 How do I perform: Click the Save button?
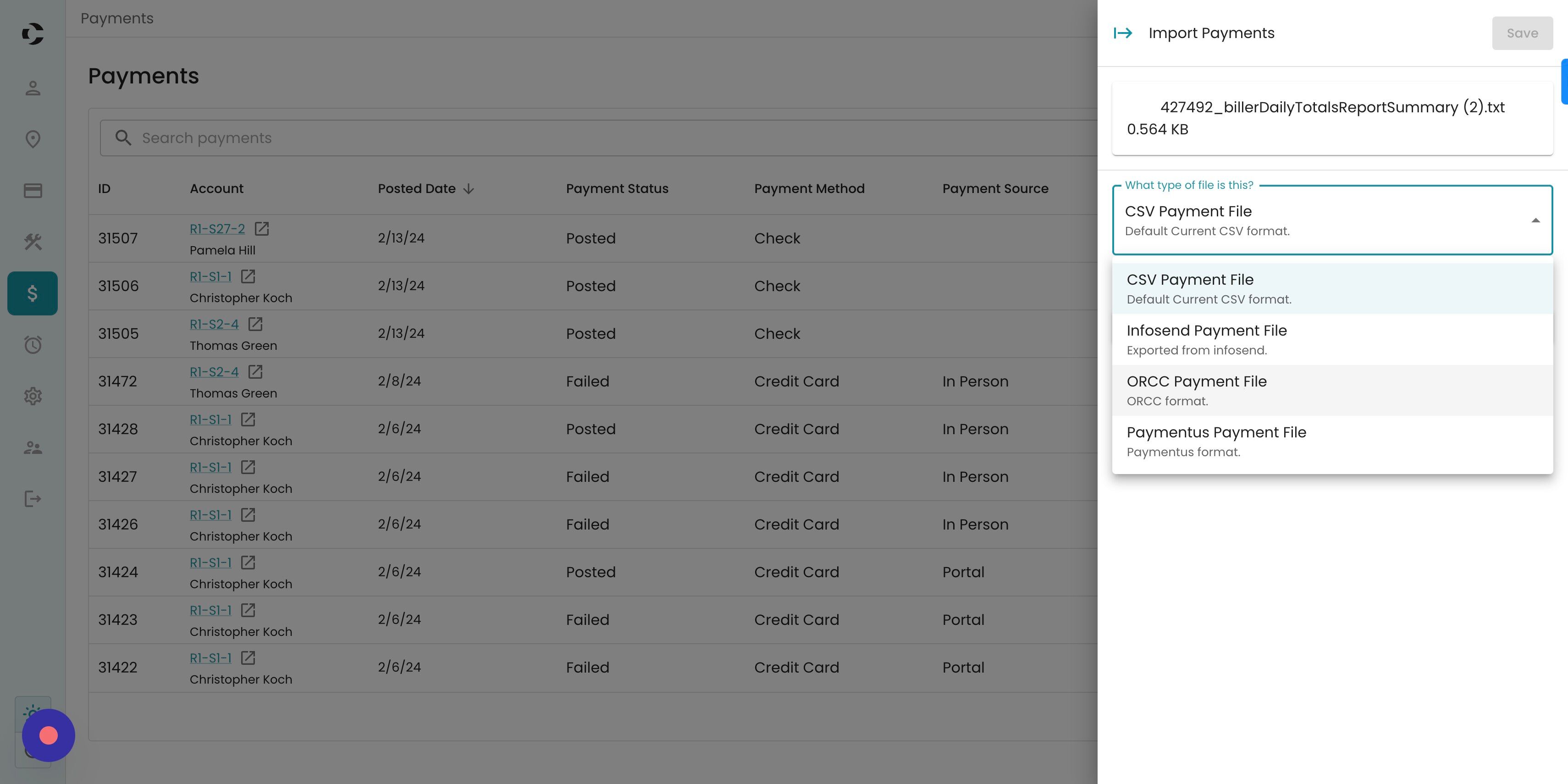pos(1522,33)
